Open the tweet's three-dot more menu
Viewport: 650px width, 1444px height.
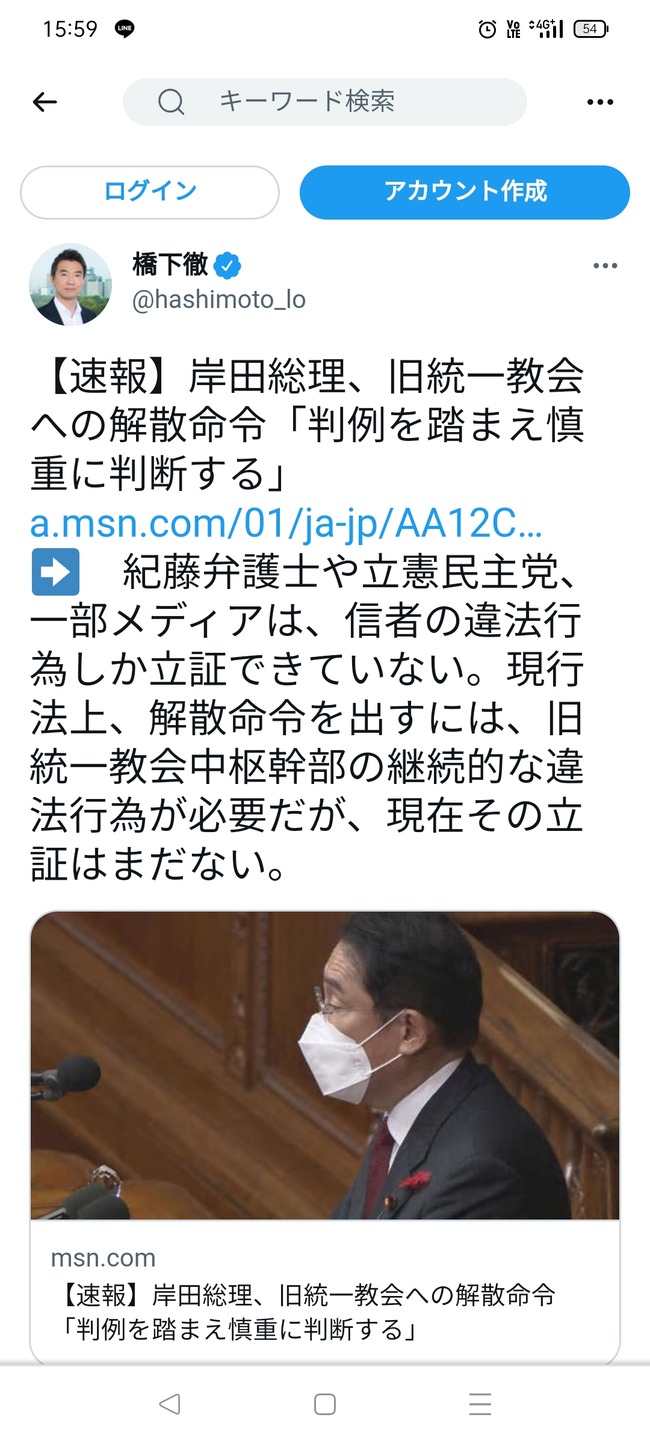(x=605, y=266)
